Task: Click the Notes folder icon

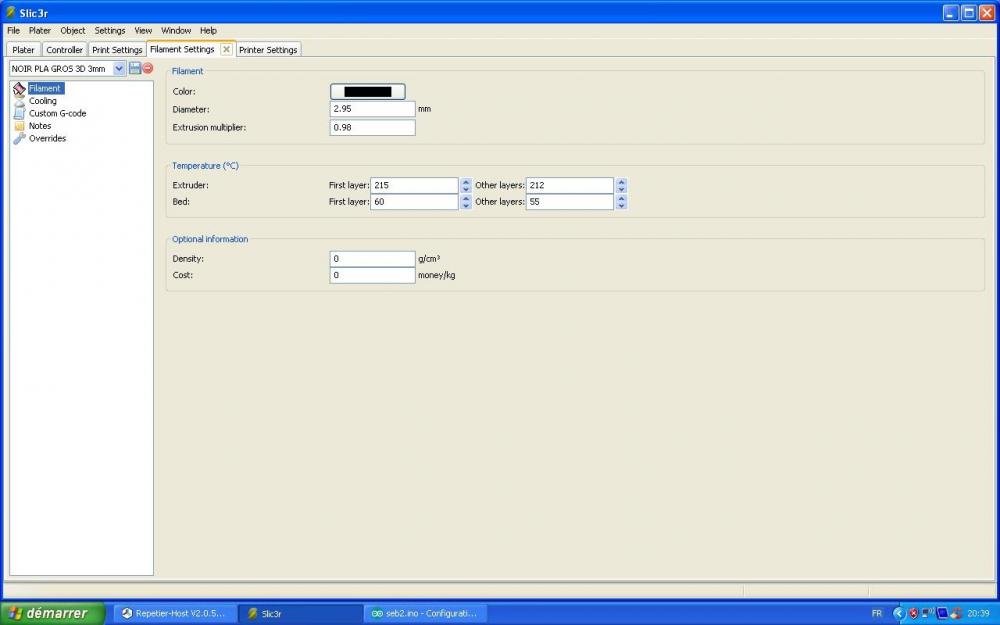Action: (19, 126)
